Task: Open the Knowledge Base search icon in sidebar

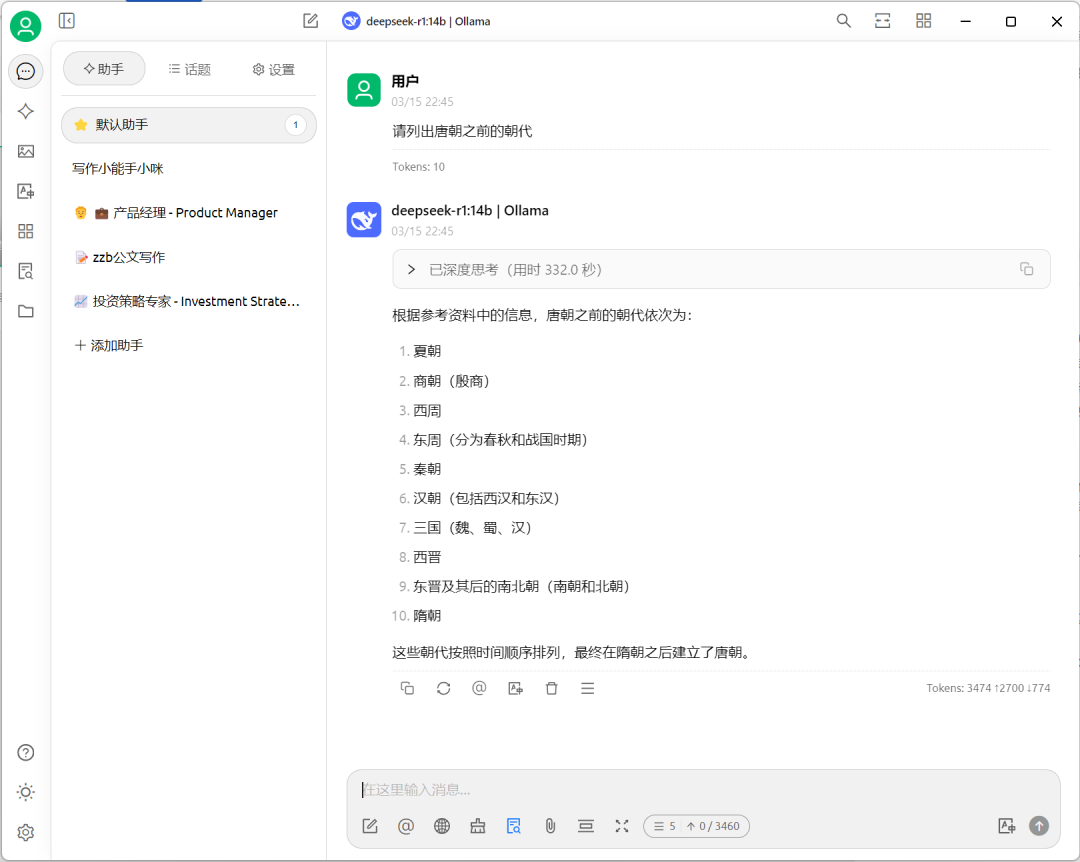Action: pos(25,271)
